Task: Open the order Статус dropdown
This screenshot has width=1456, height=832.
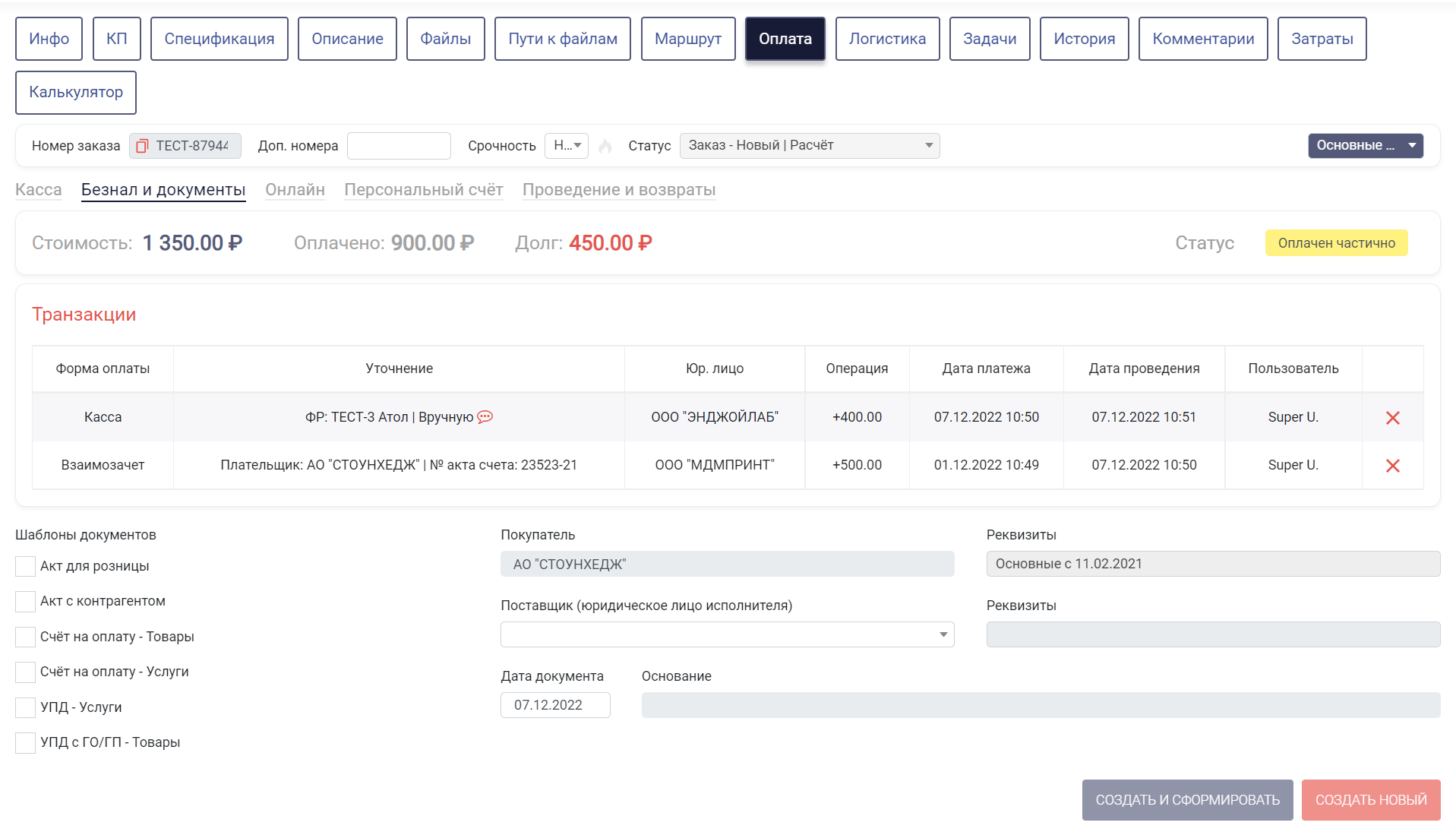Action: coord(810,146)
